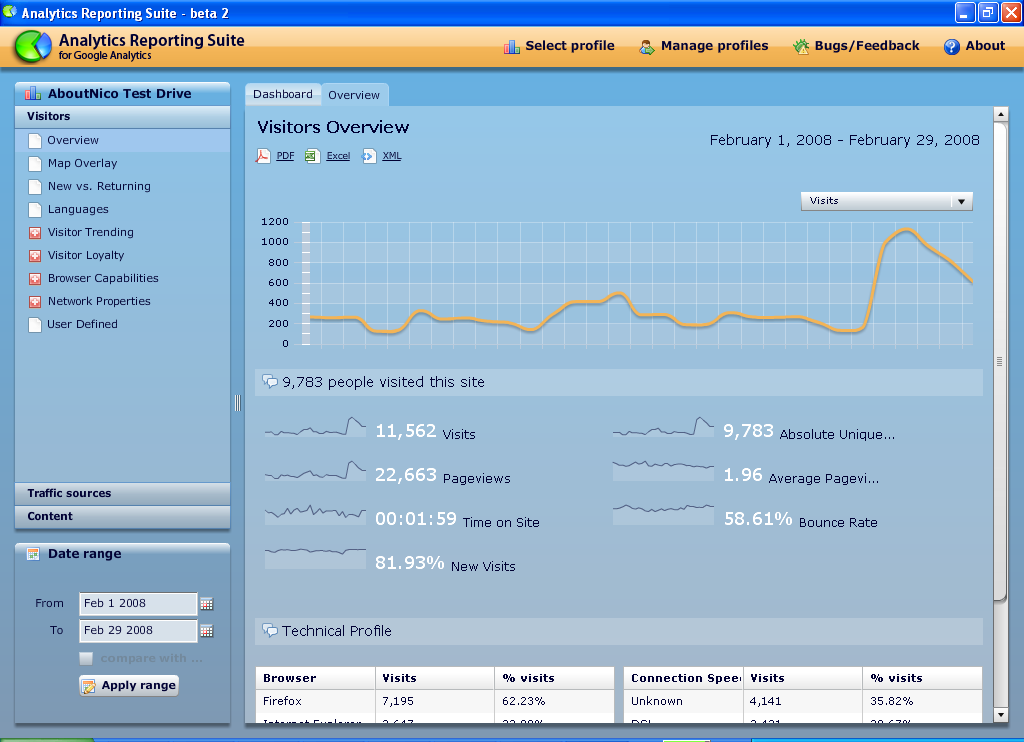Viewport: 1024px width, 742px height.
Task: Export report via XML link
Action: (x=392, y=156)
